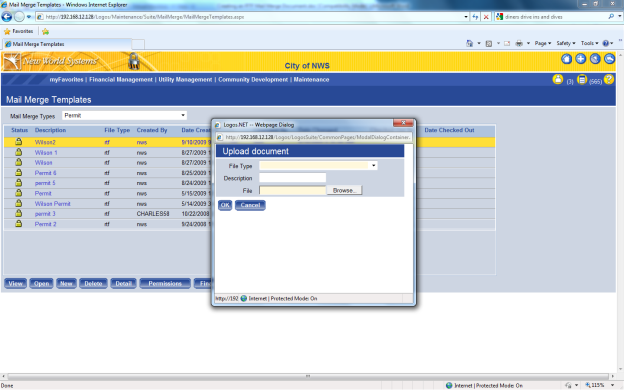Click the yellow list icon showing (565)
The width and height of the screenshot is (624, 390).
[x=582, y=80]
